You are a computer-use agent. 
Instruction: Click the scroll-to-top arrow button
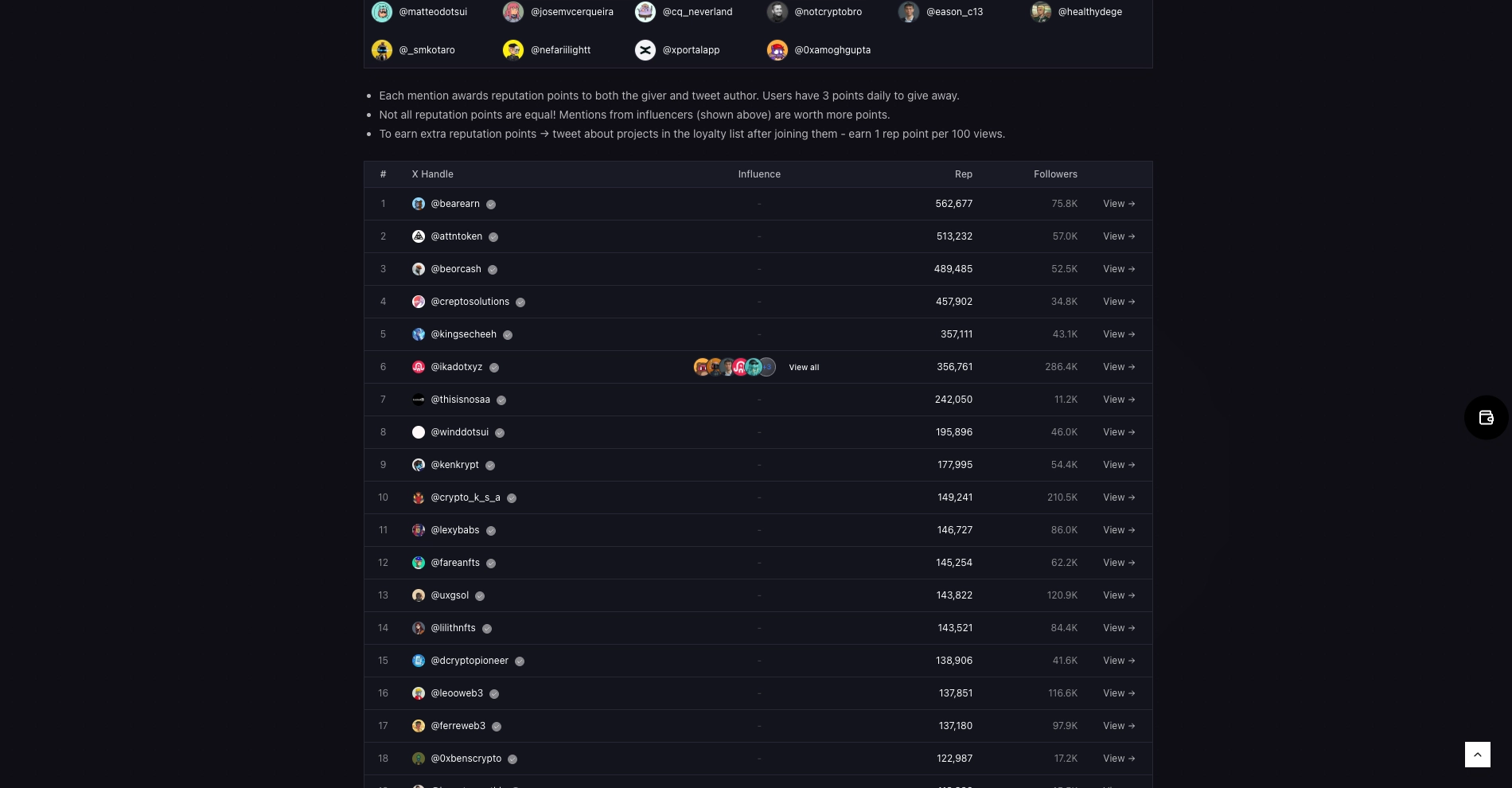point(1478,755)
